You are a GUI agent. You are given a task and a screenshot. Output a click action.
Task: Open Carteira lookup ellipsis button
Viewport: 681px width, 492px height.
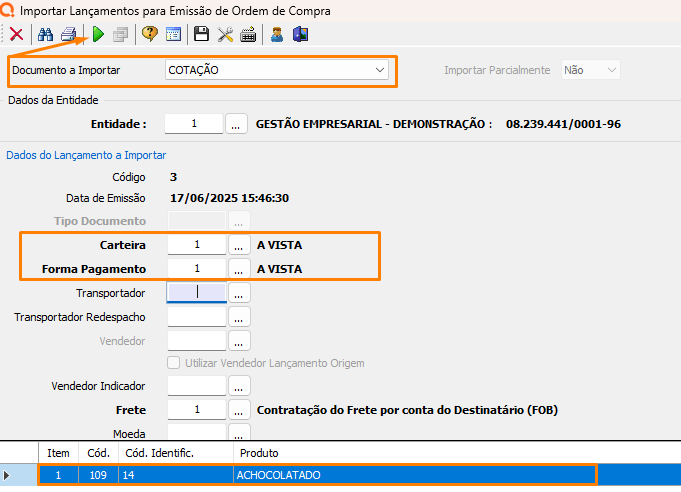click(x=239, y=245)
